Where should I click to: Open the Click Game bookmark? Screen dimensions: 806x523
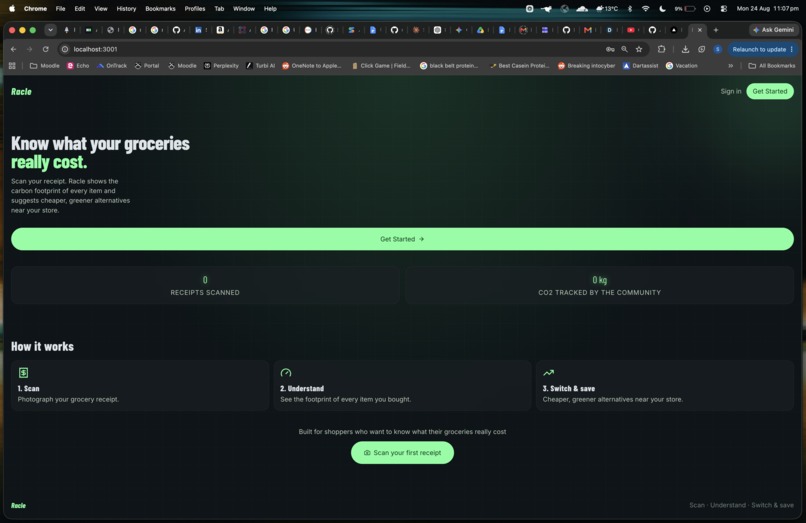(381, 66)
